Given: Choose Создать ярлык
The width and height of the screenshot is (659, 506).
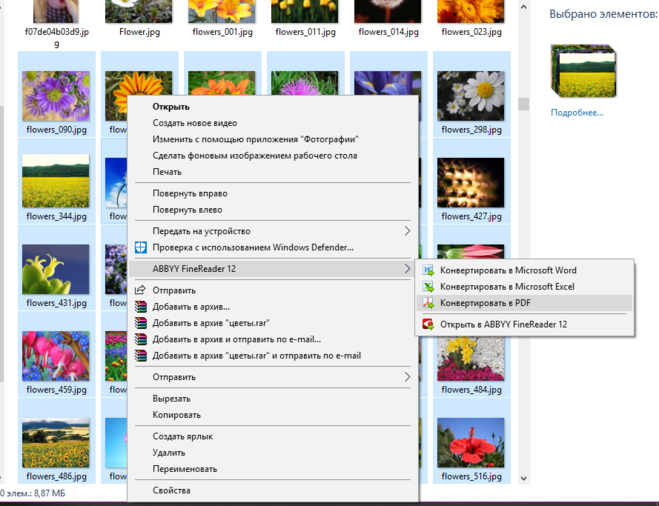Looking at the screenshot, I should (182, 436).
